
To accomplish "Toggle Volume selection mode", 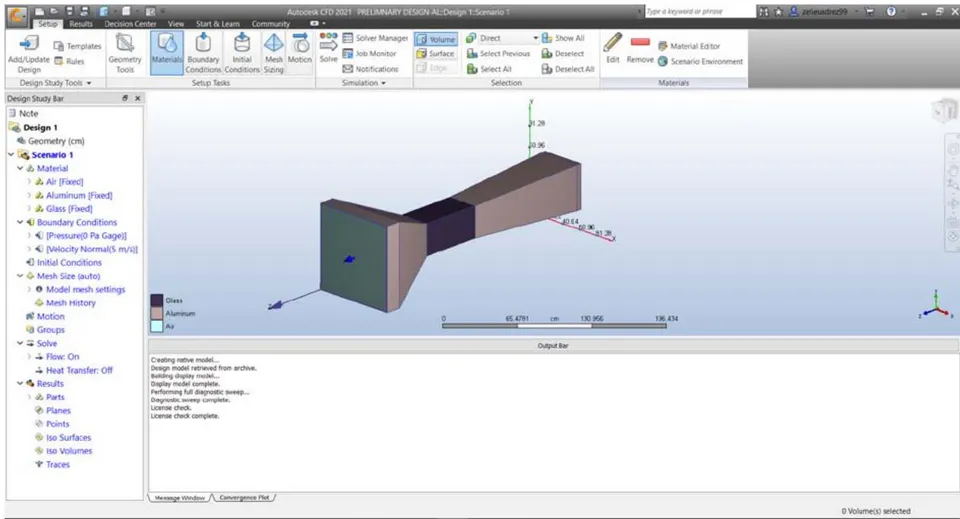I will pos(435,39).
